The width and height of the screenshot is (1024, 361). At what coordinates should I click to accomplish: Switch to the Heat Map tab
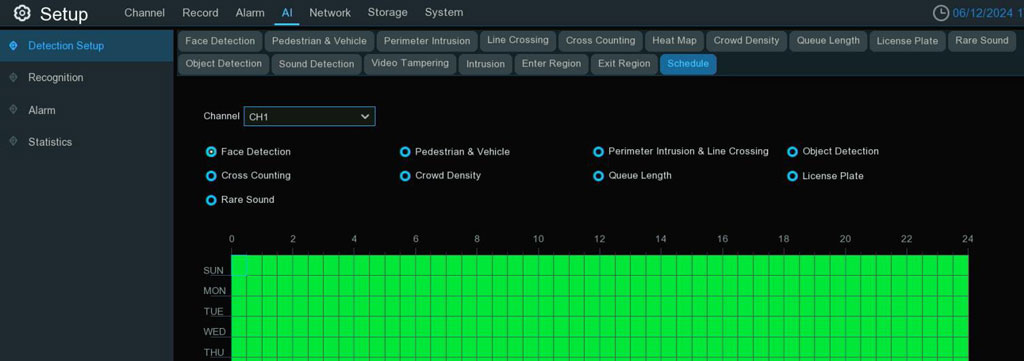tap(675, 40)
